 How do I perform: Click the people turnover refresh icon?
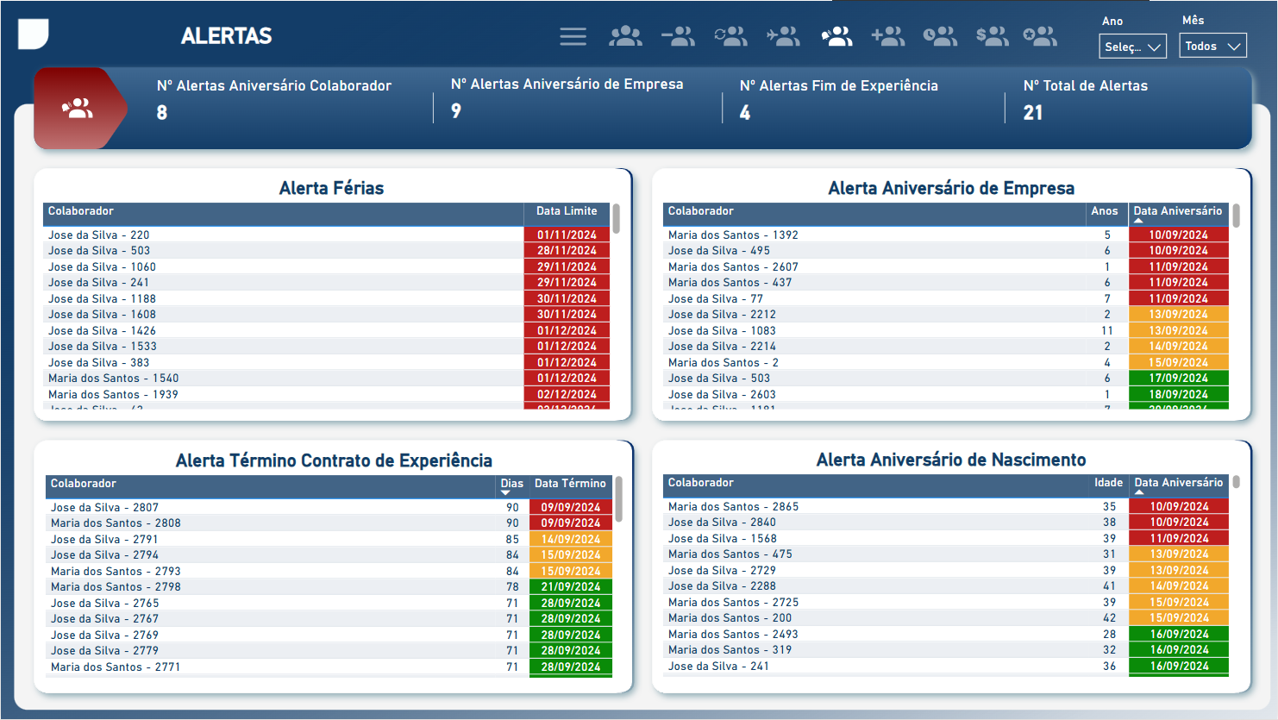tap(730, 37)
